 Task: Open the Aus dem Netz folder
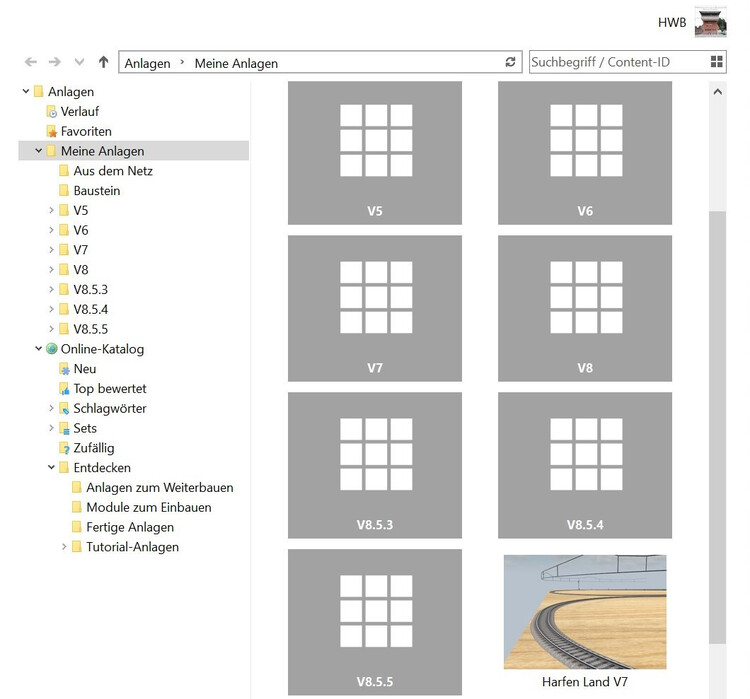click(x=113, y=171)
